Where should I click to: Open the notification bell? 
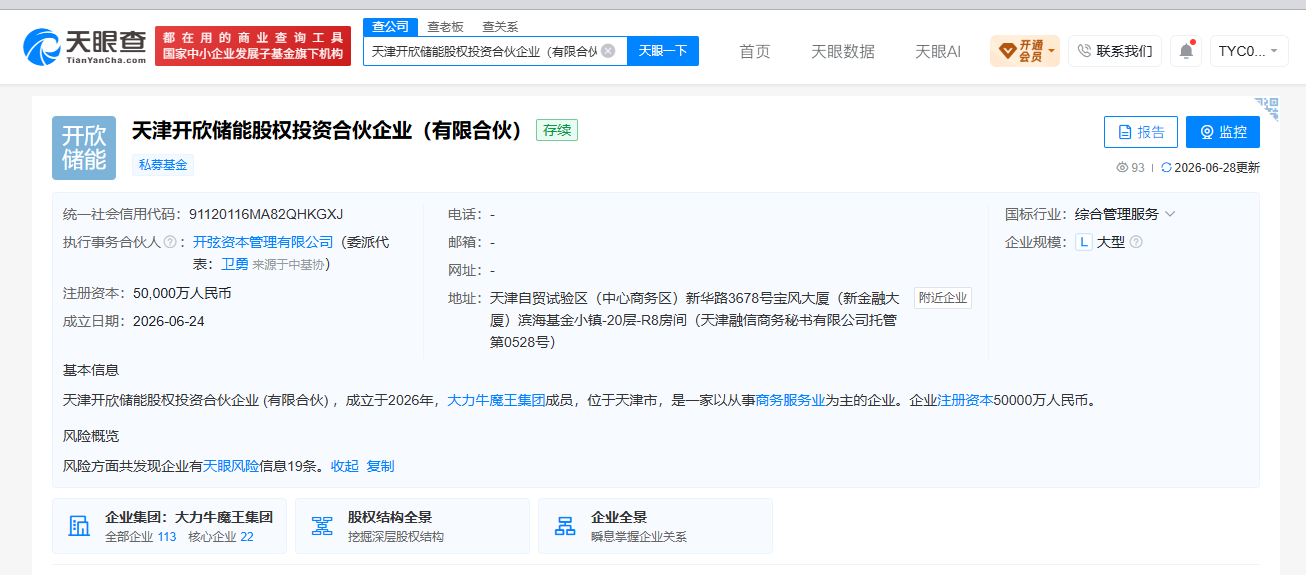(x=1186, y=51)
